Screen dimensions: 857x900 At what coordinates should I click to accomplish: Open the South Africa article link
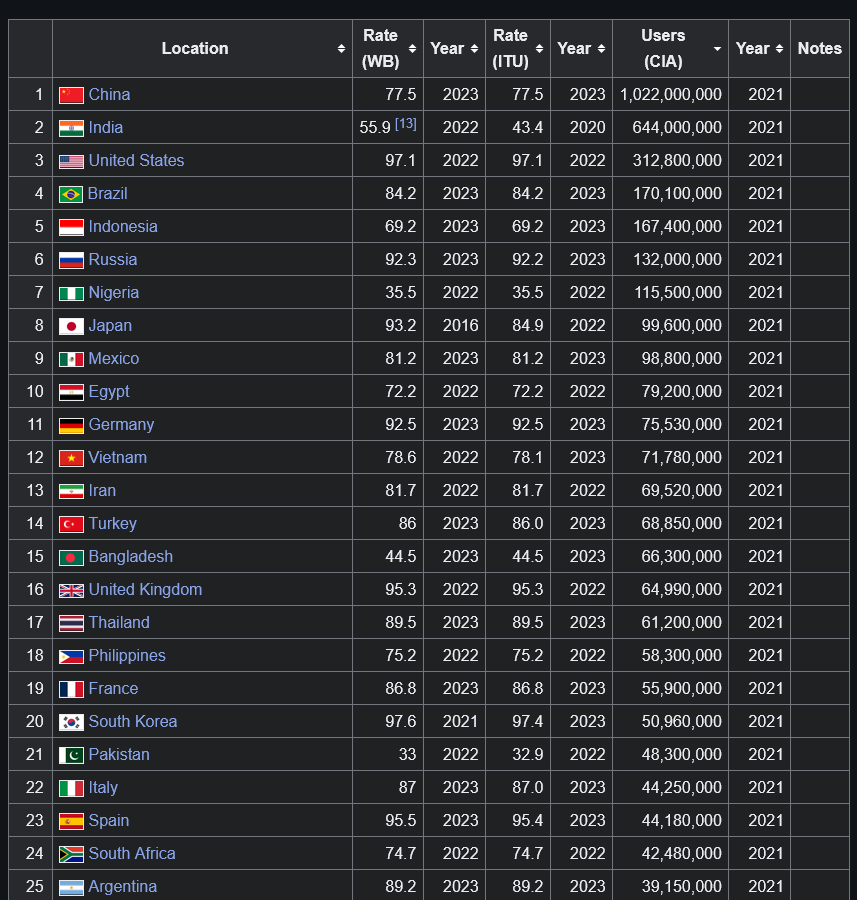click(132, 854)
